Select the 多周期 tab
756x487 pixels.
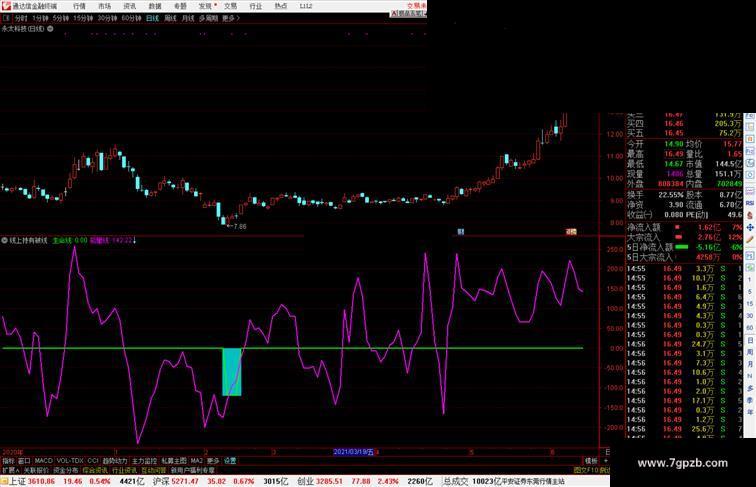click(208, 18)
